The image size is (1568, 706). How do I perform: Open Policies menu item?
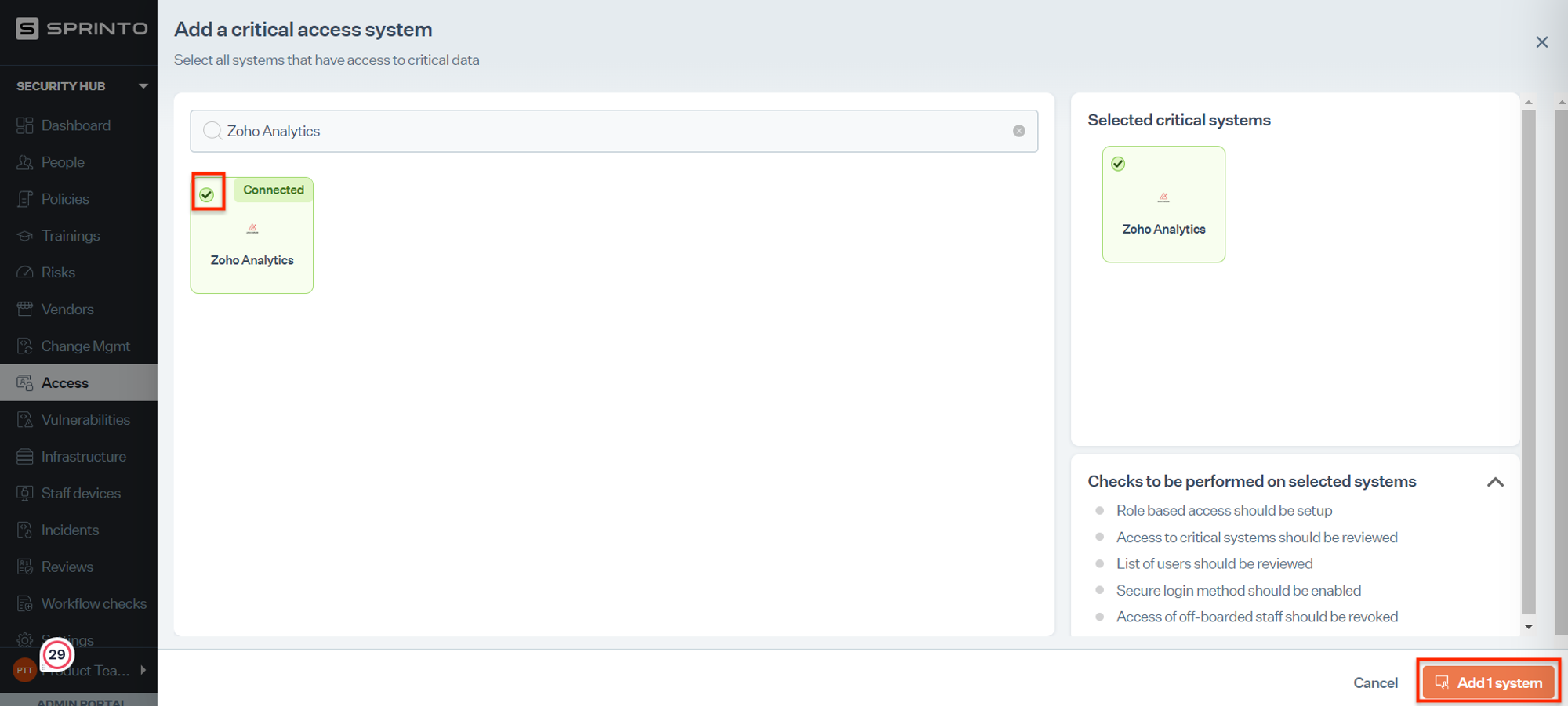tap(78, 199)
